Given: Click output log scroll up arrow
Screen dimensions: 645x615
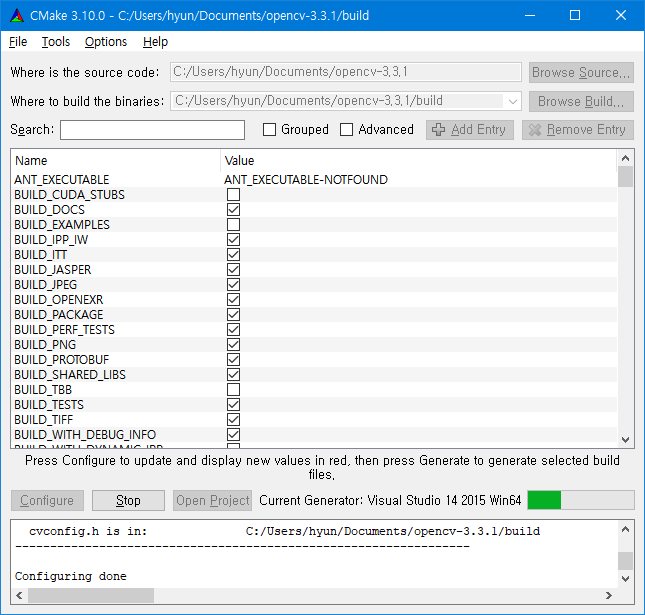Looking at the screenshot, I should 625,529.
